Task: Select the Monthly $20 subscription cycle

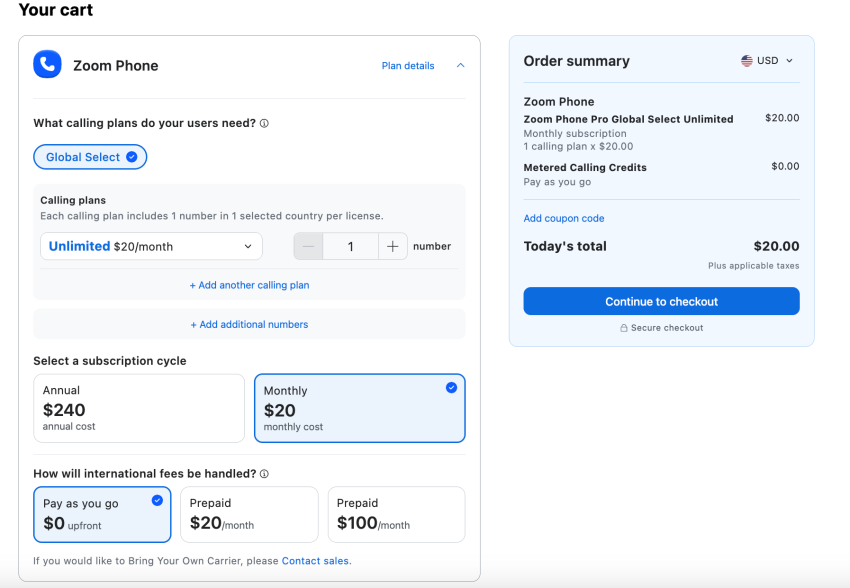Action: [359, 408]
